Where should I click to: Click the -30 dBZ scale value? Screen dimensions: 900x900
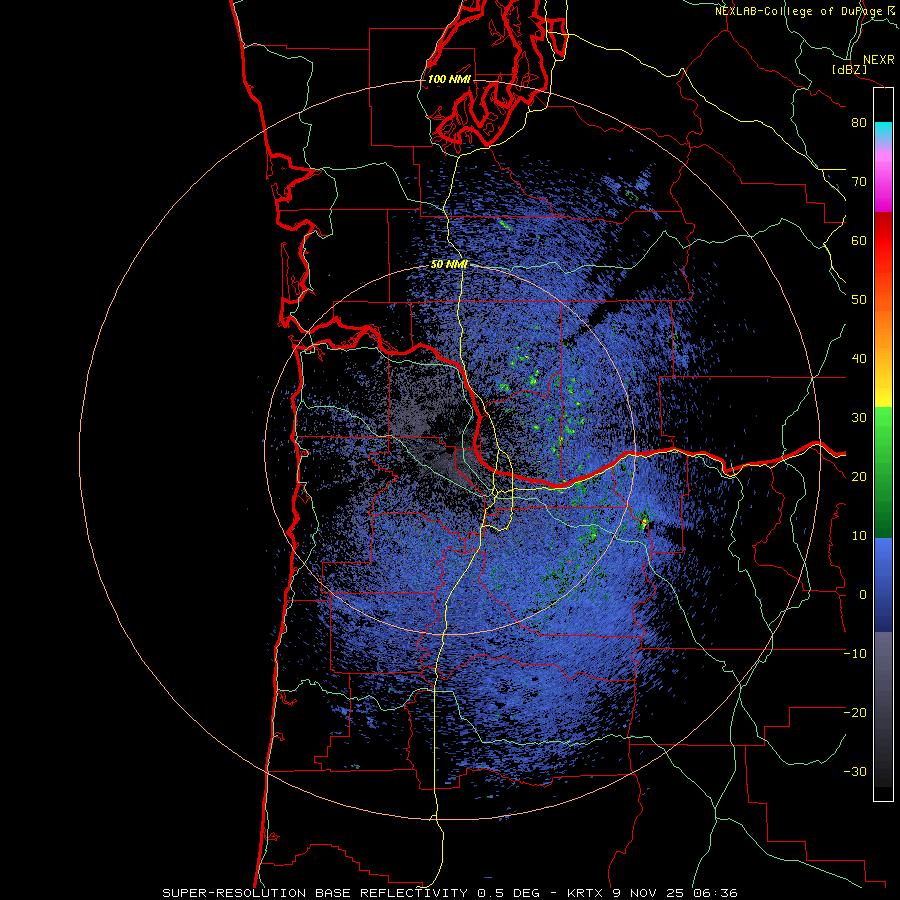[x=855, y=772]
